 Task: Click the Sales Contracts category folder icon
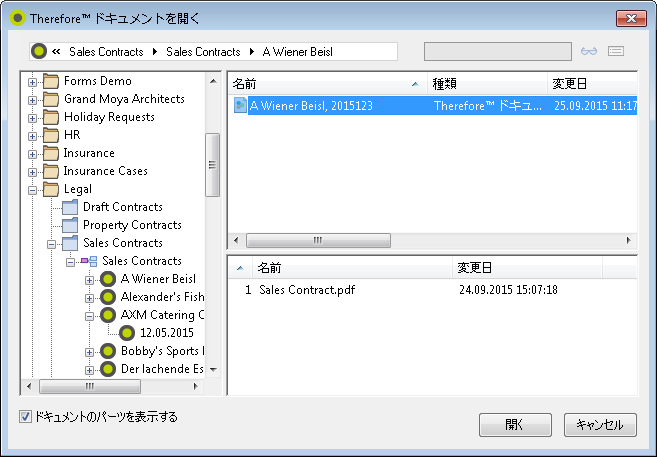point(70,243)
